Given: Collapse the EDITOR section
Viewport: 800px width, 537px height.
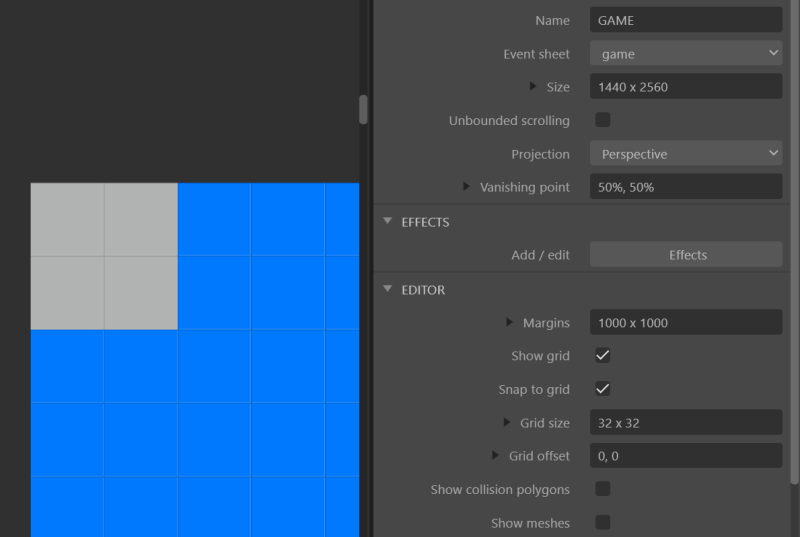Looking at the screenshot, I should pos(388,289).
